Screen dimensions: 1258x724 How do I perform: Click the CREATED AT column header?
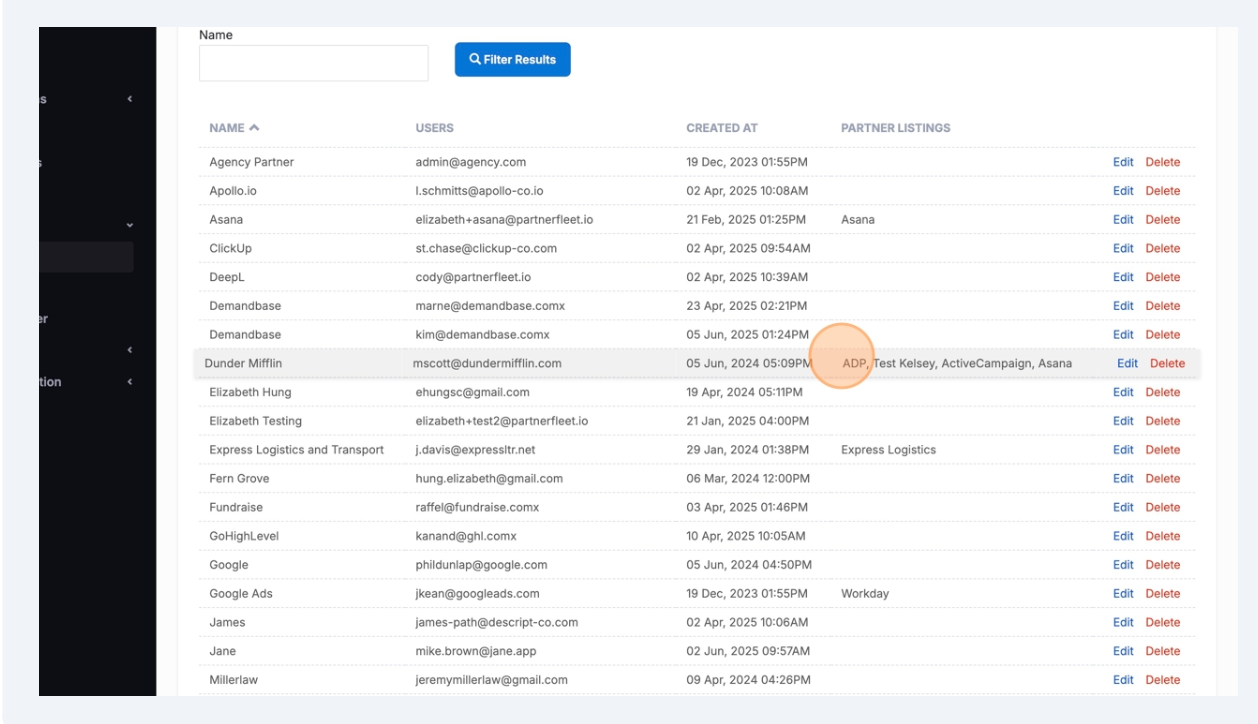pos(722,128)
